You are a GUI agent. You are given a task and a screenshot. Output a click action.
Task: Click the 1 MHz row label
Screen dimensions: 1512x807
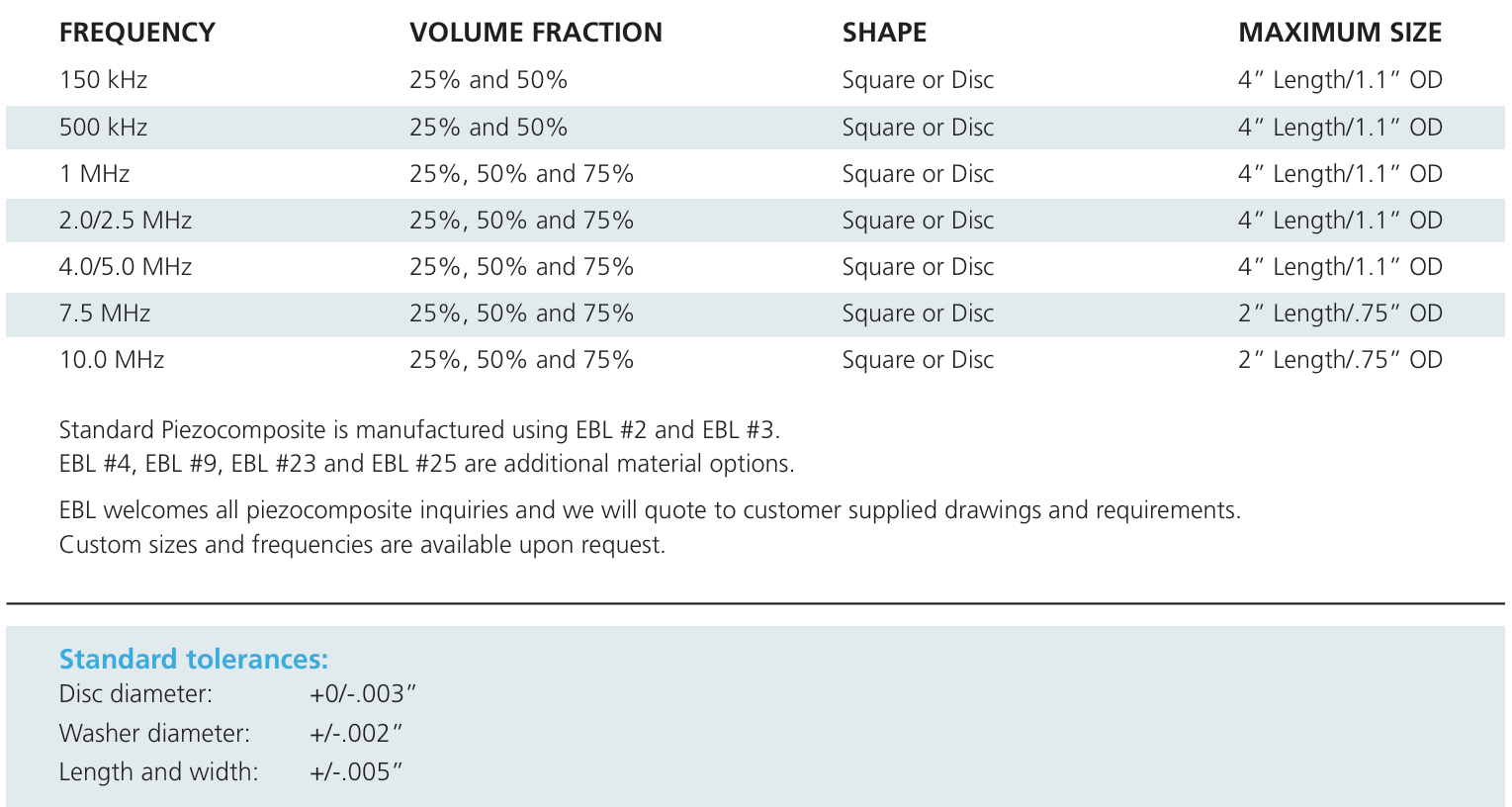click(95, 174)
